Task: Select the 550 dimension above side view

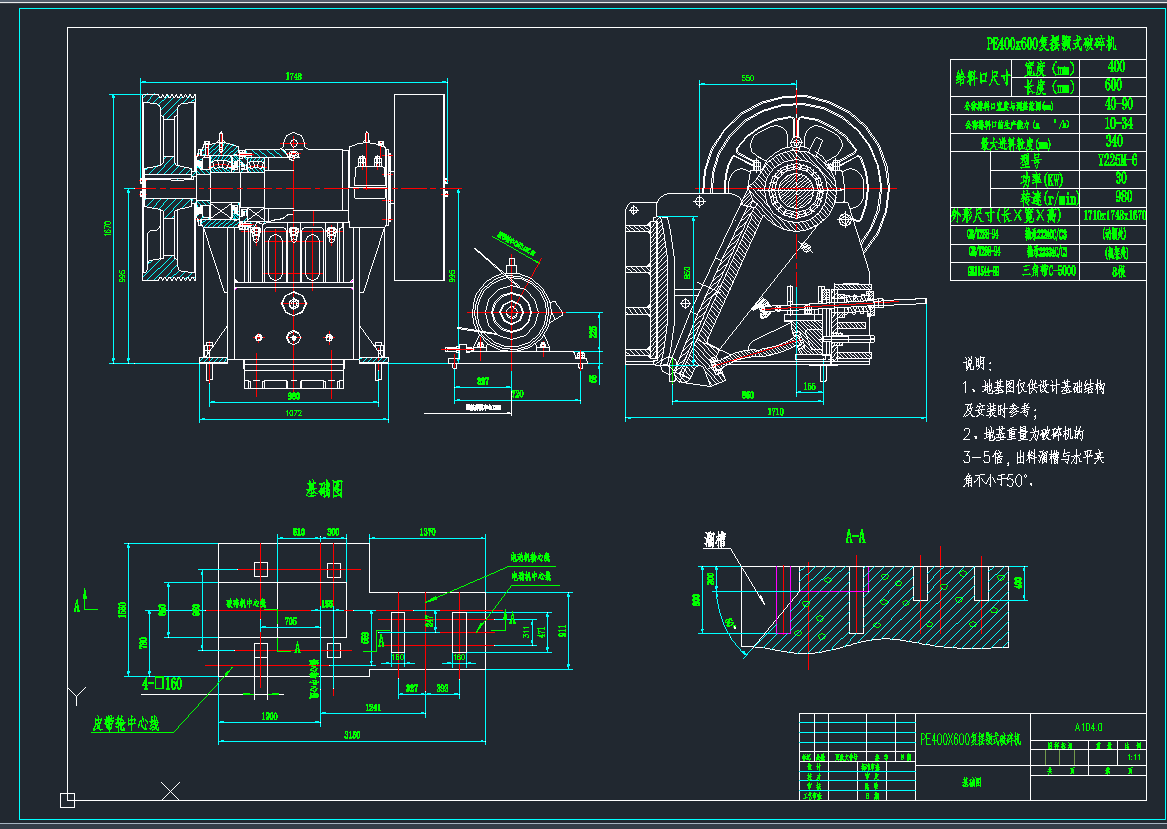Action: [x=747, y=77]
